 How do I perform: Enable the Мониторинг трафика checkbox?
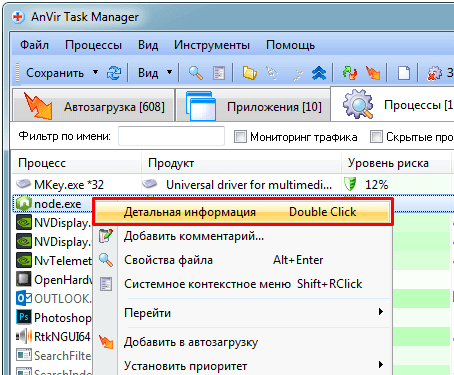pos(240,136)
